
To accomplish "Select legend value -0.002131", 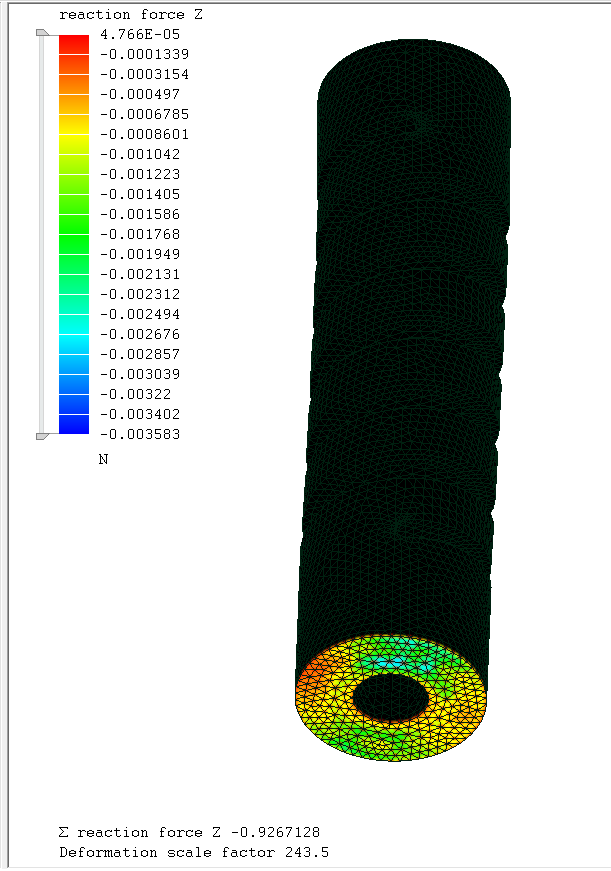I will click(x=140, y=274).
